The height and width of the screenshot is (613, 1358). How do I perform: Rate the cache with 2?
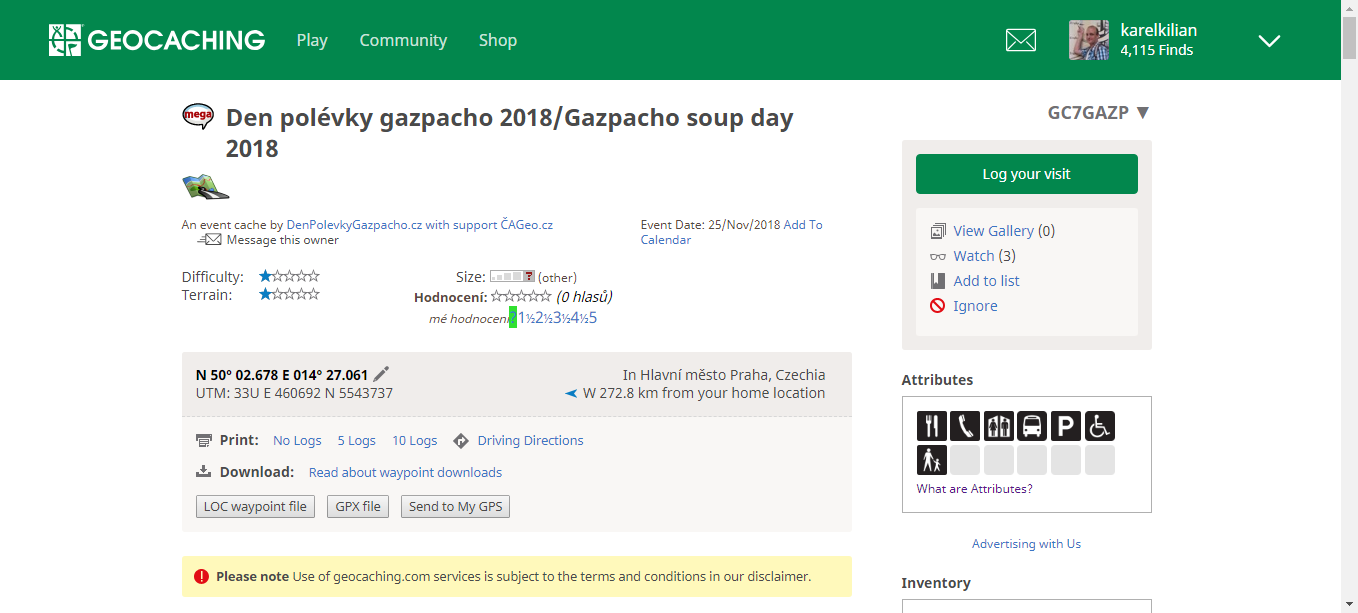(538, 318)
